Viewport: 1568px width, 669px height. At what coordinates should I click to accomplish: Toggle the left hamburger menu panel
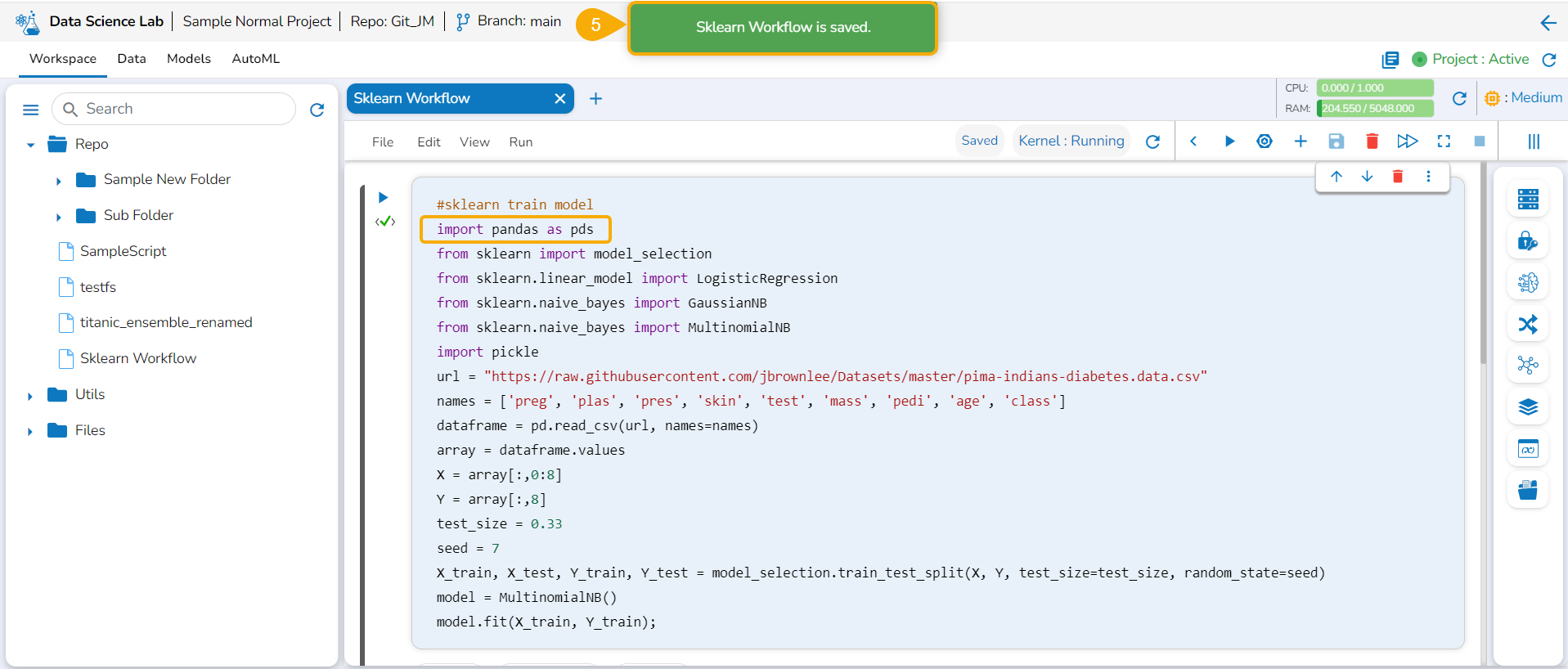31,110
